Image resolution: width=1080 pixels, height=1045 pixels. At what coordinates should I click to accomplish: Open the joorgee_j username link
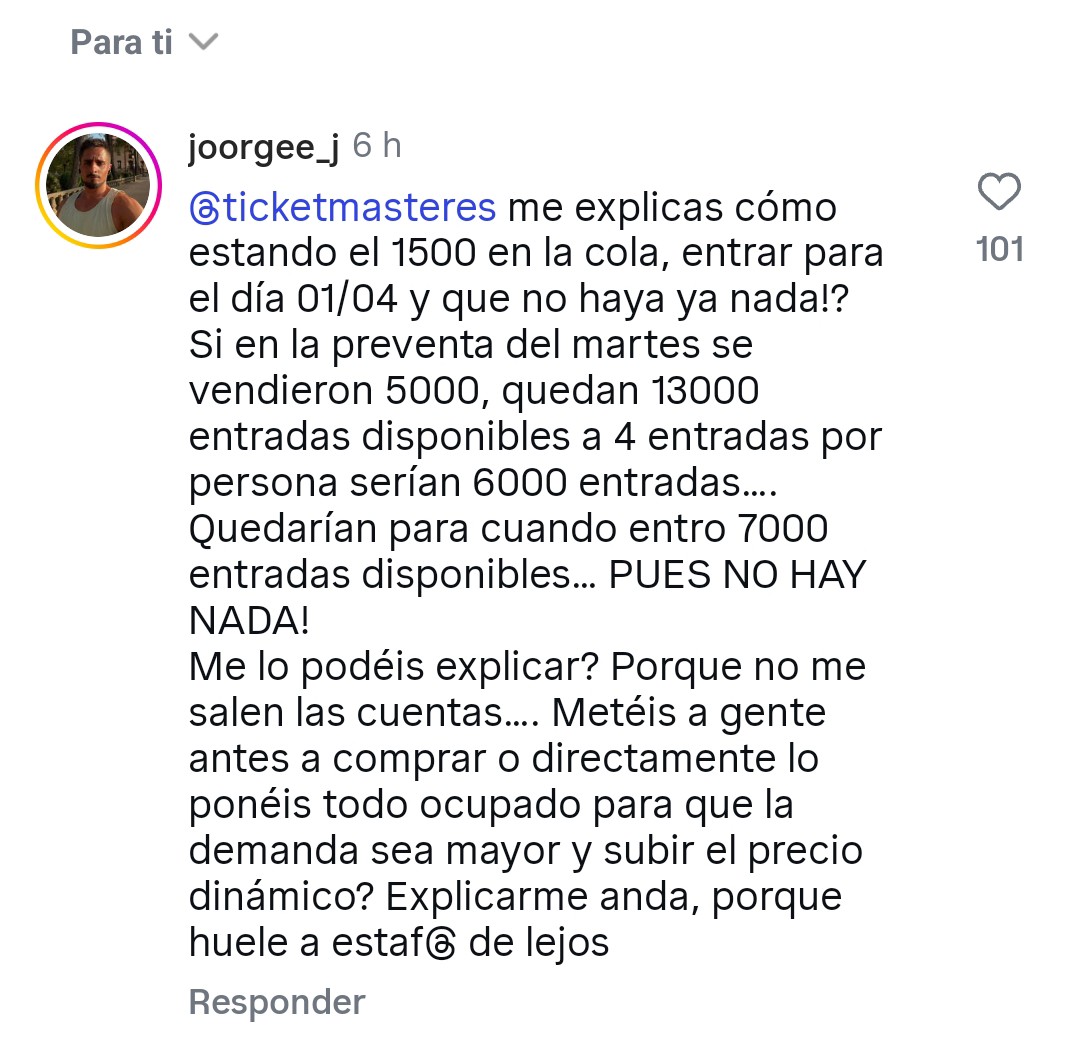(x=263, y=147)
